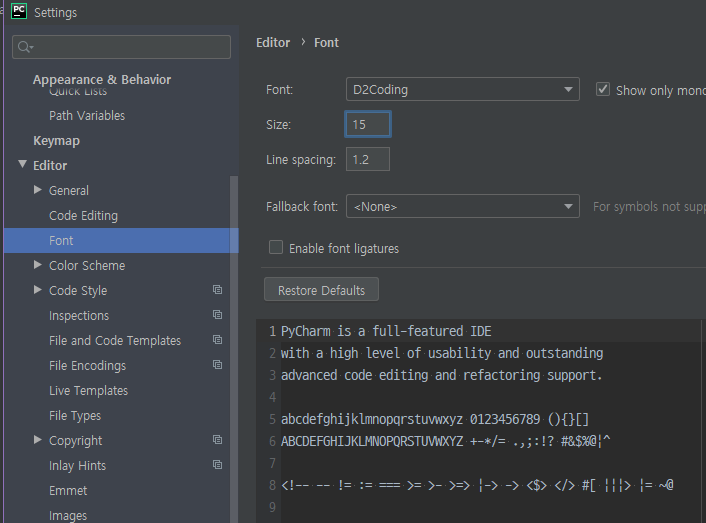Image resolution: width=706 pixels, height=523 pixels.
Task: Select the Font settings item
Action: (x=121, y=240)
